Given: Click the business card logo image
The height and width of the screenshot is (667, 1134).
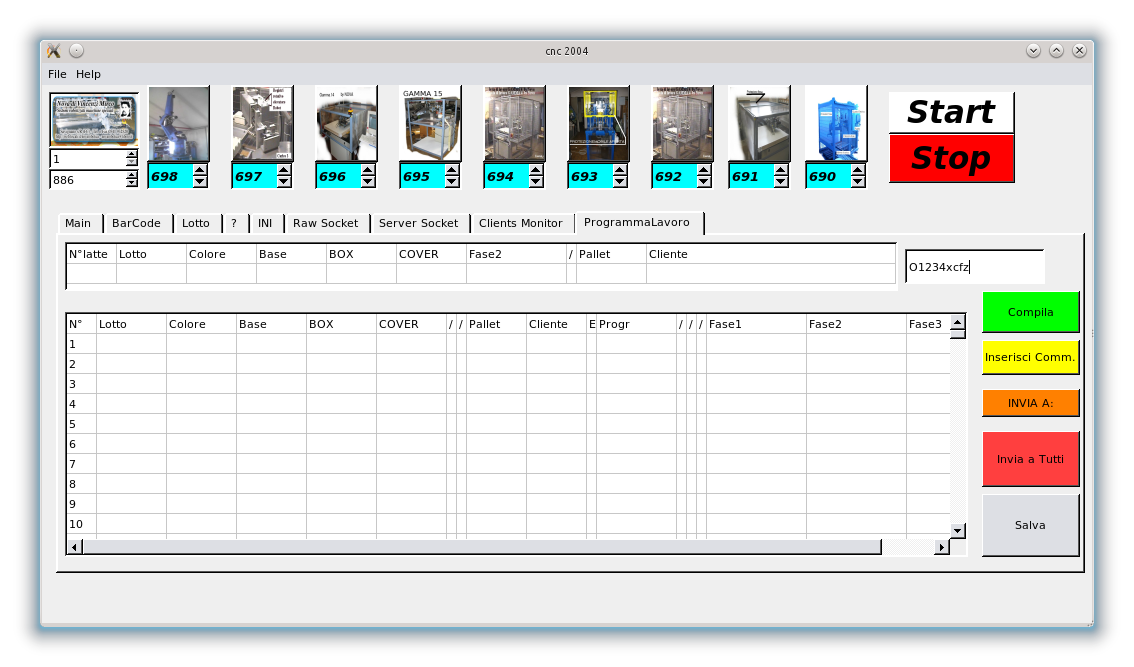Looking at the screenshot, I should pyautogui.click(x=94, y=120).
